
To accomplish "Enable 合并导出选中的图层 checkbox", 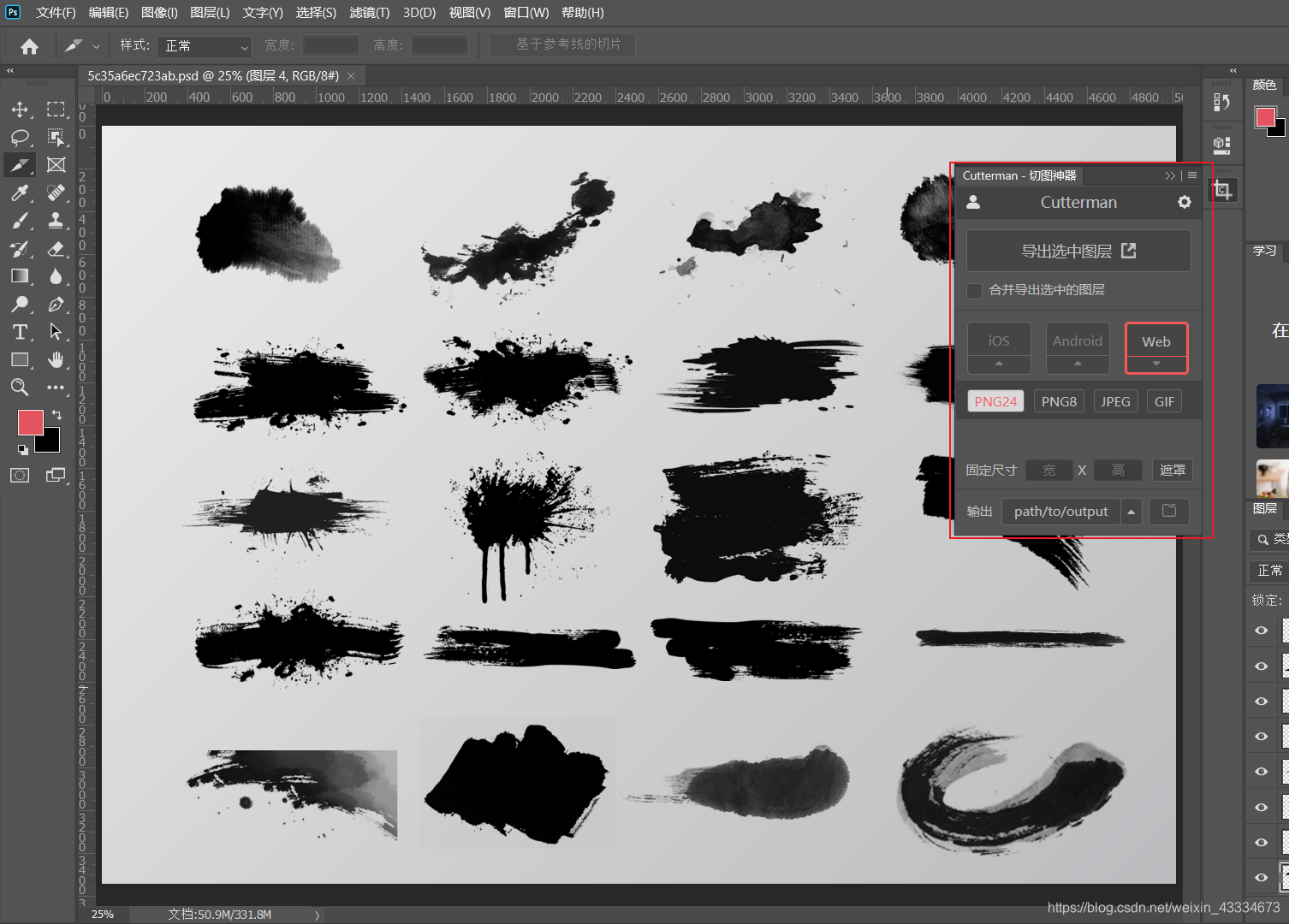I will coord(974,291).
